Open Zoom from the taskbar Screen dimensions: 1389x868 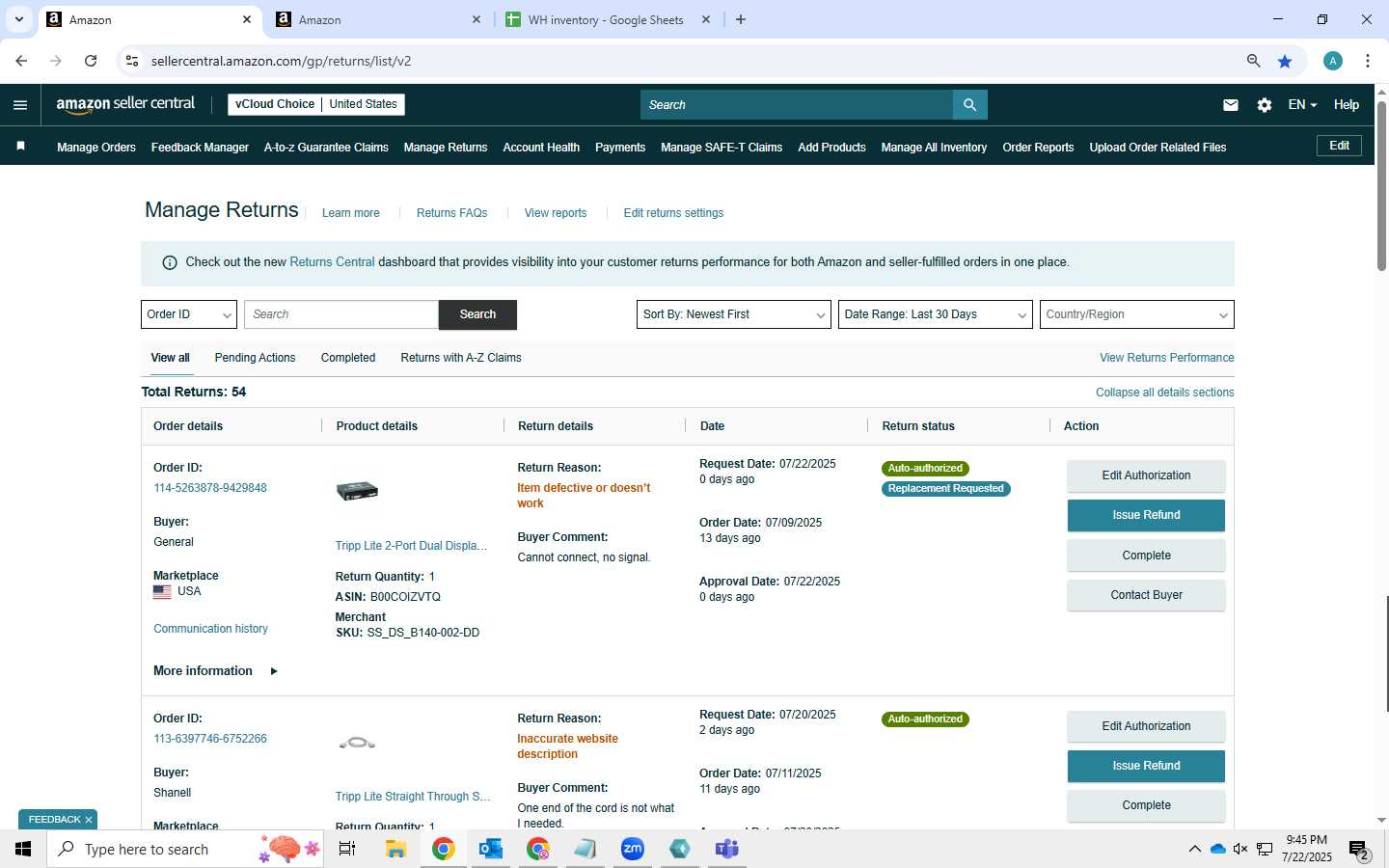point(633,849)
